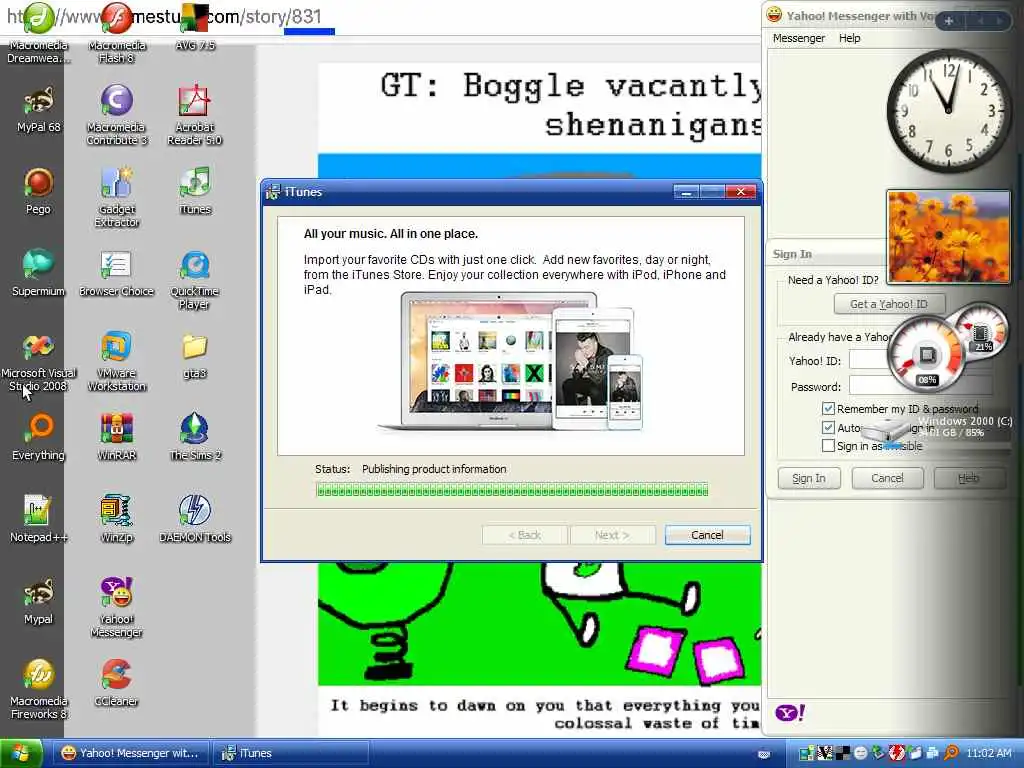The width and height of the screenshot is (1024, 768).
Task: Enable Sign in as invisible checkbox
Action: [x=828, y=446]
